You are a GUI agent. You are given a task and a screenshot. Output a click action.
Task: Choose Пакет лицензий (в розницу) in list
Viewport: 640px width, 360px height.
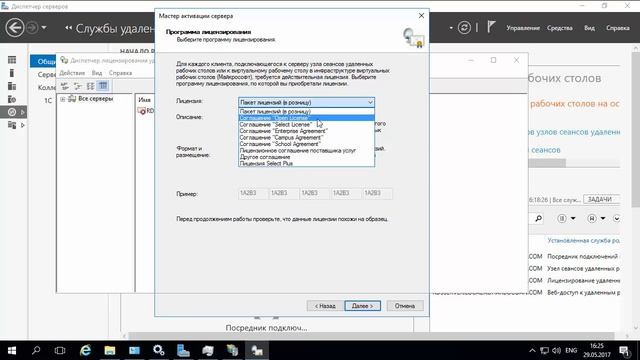click(x=307, y=111)
